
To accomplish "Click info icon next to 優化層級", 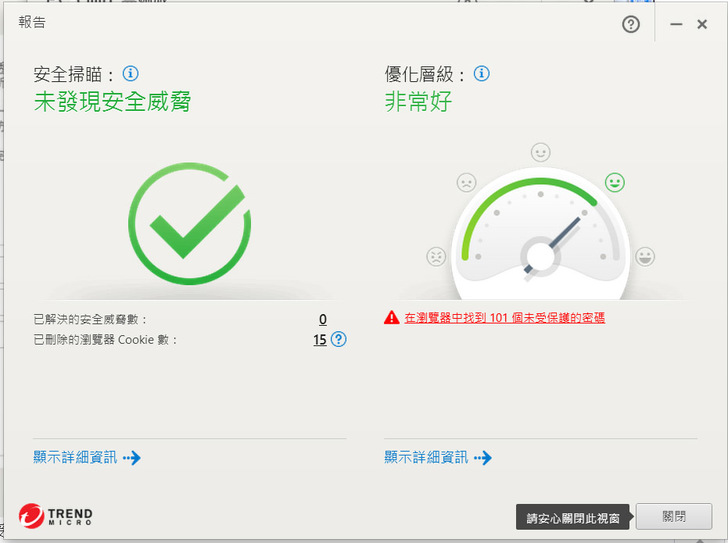I will coord(481,74).
